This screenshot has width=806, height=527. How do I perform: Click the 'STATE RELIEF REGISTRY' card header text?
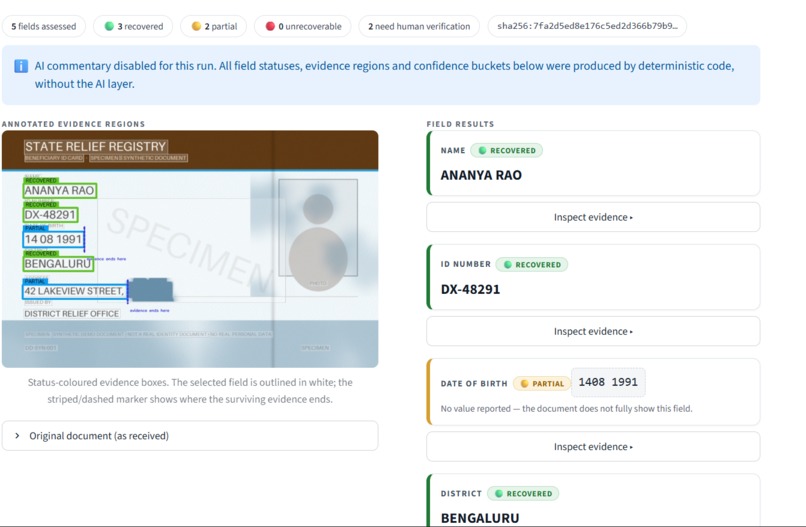coord(95,147)
